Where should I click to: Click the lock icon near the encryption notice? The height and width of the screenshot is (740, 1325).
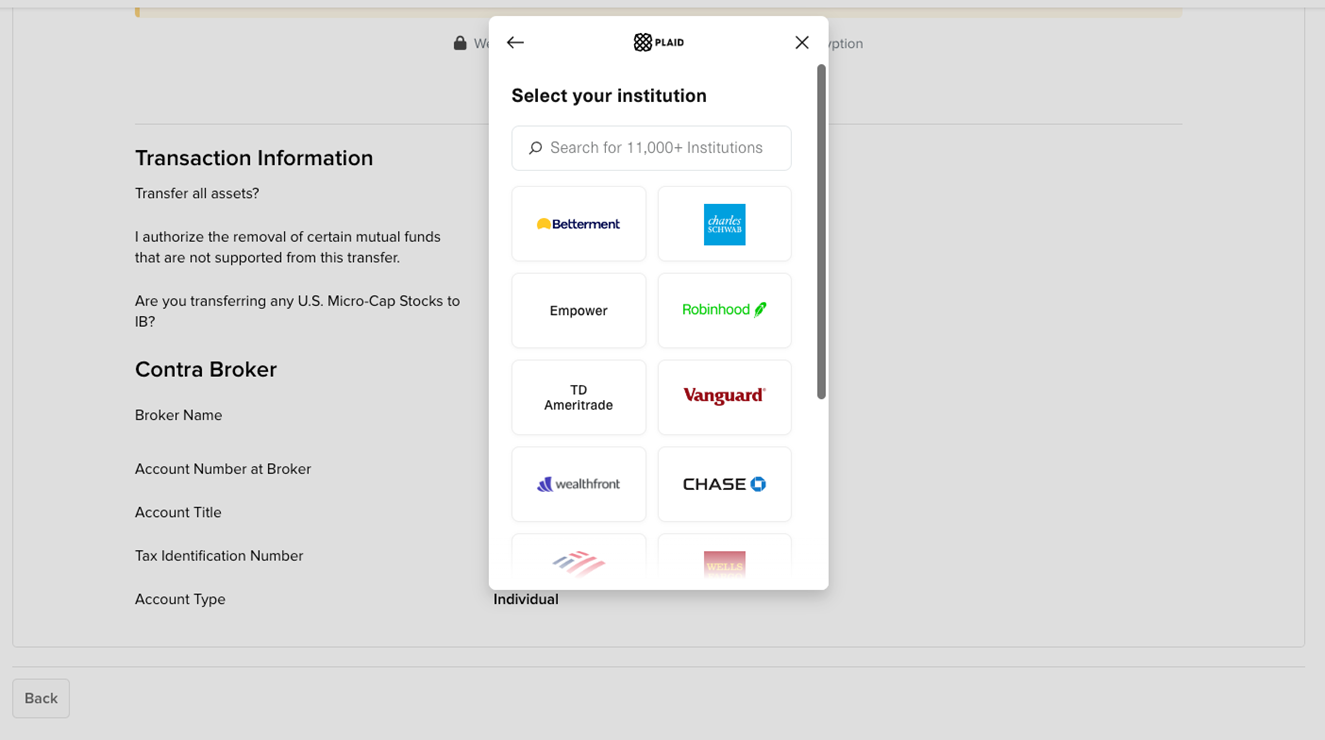[x=459, y=43]
